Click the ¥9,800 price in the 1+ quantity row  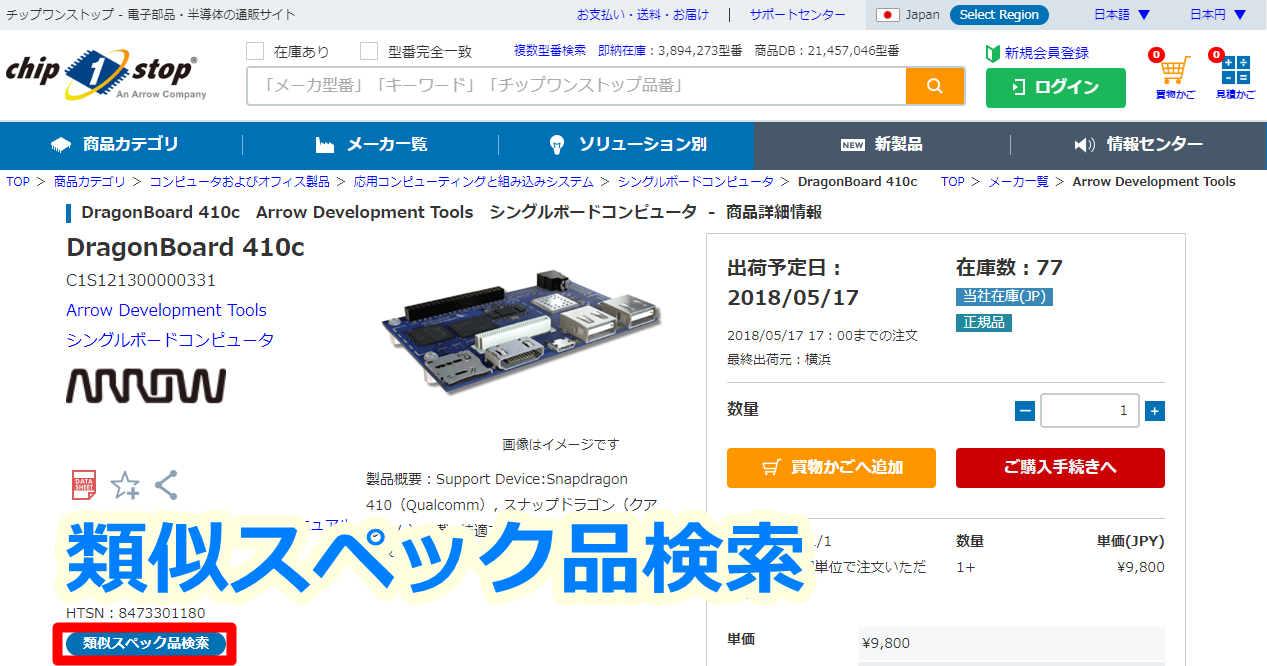pyautogui.click(x=1141, y=567)
